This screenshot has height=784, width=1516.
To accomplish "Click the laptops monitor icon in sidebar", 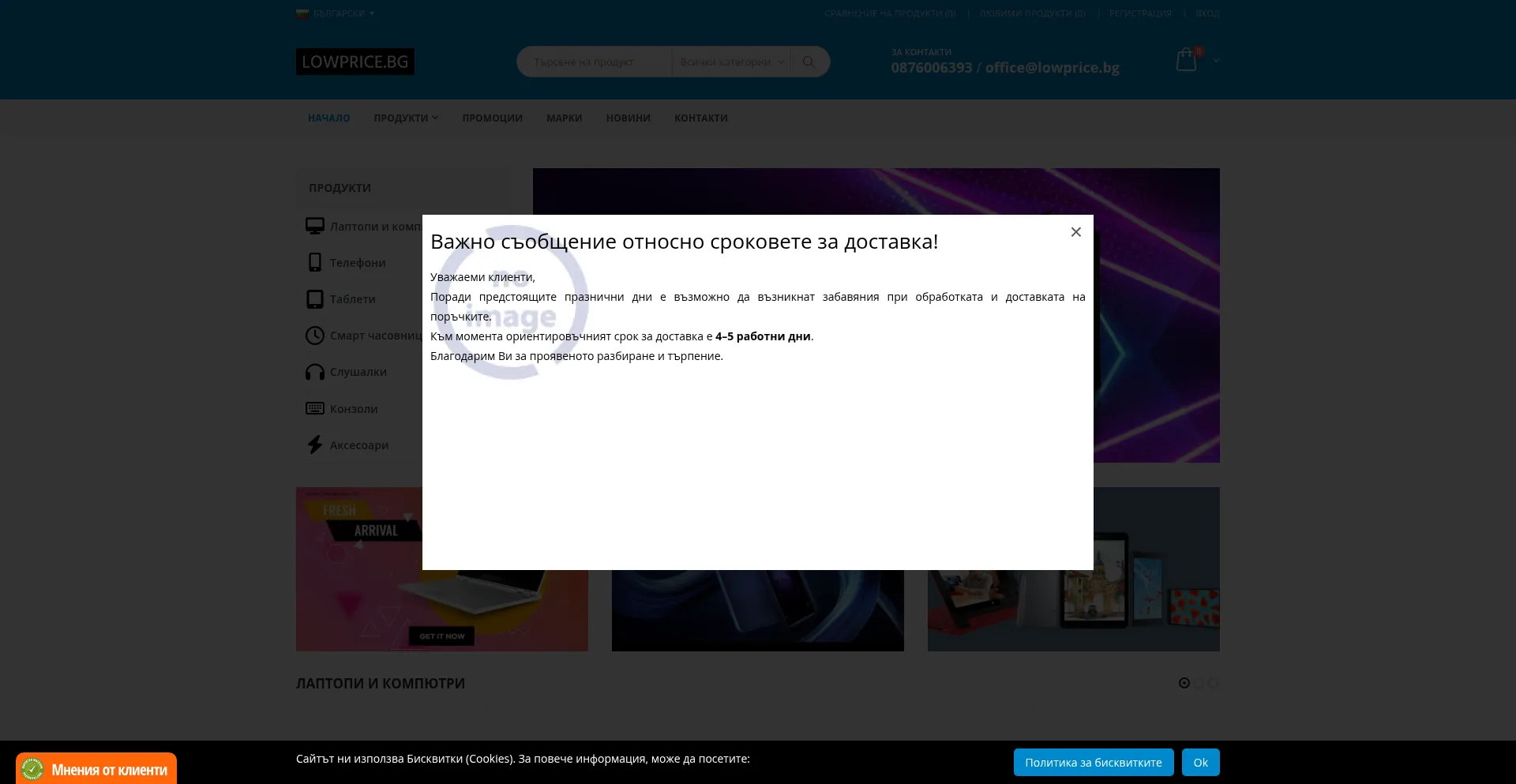I will point(315,227).
